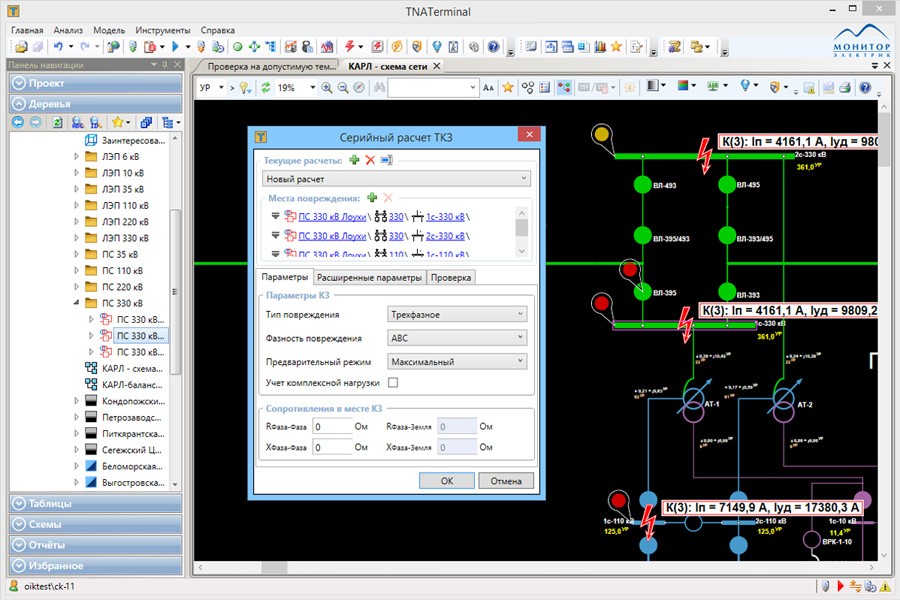Follow the 2с-330 кВ link

coord(445,236)
